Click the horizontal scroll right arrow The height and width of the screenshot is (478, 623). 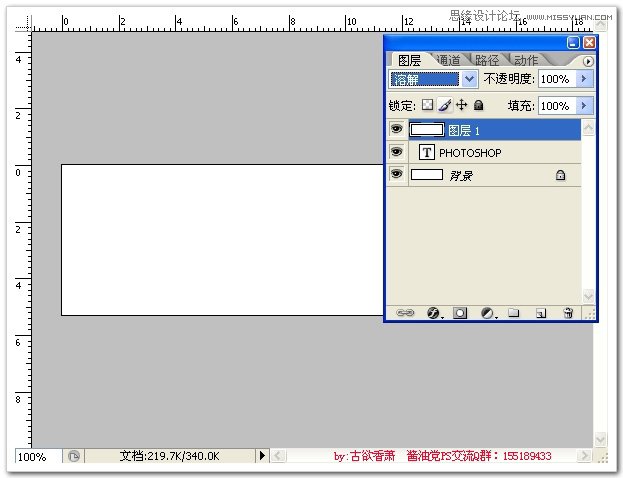pos(584,455)
